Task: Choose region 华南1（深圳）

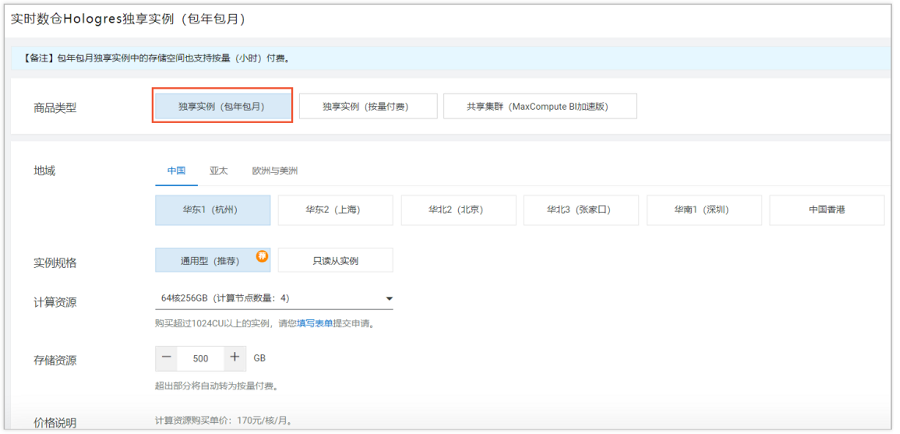Action: (x=704, y=210)
